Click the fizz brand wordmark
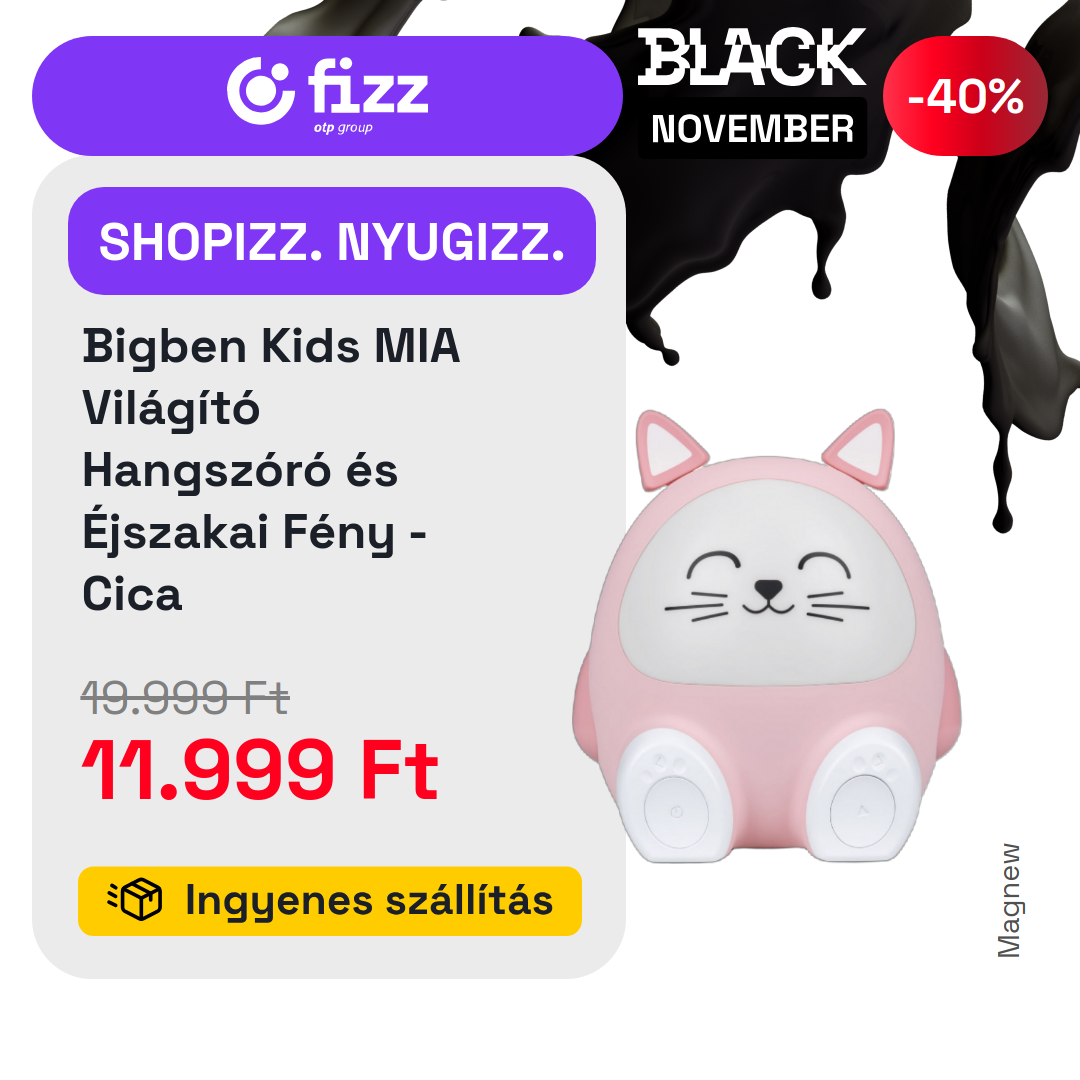 tap(368, 86)
